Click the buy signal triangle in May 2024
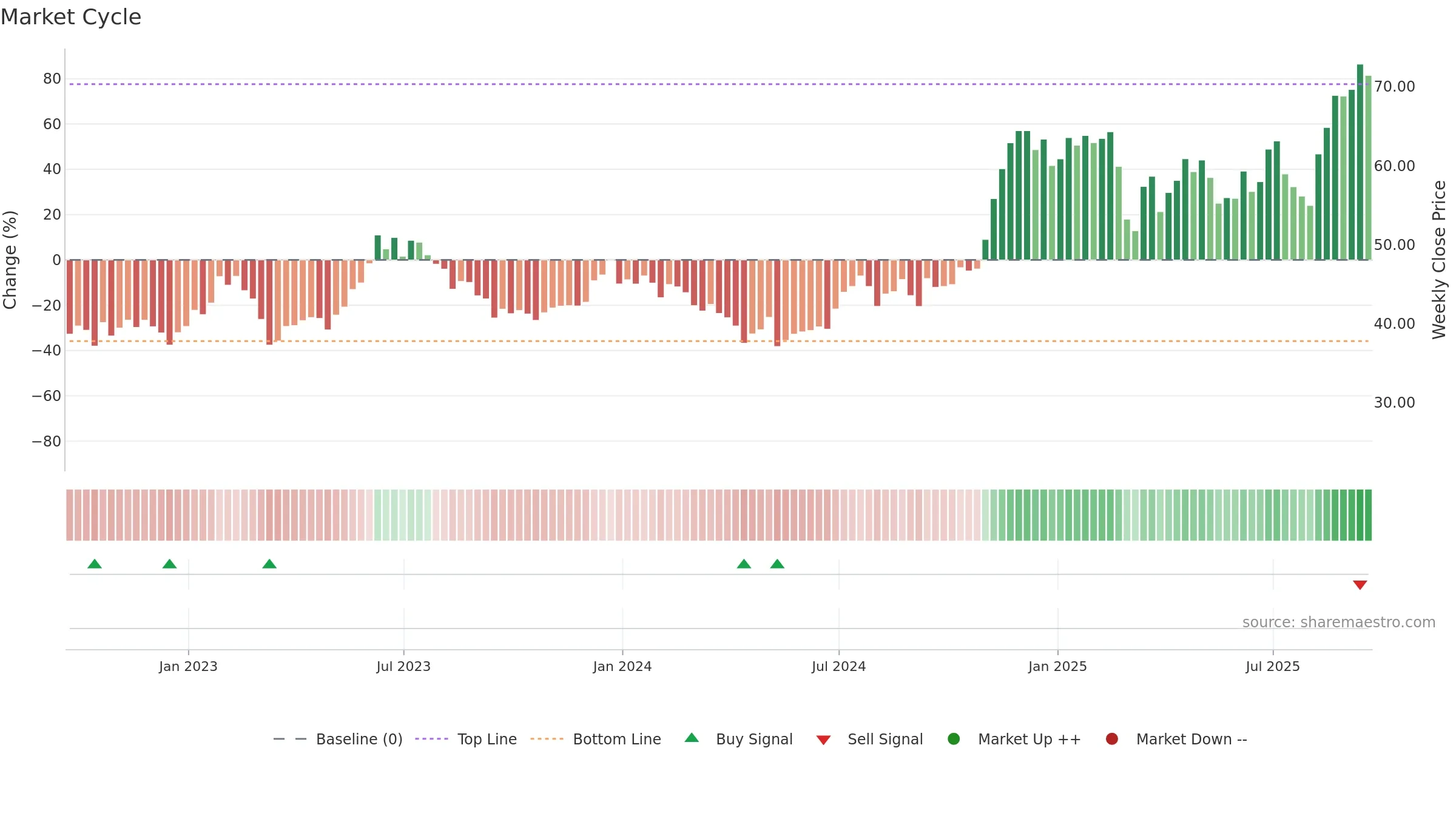Viewport: 1456px width, 819px height. click(x=777, y=564)
